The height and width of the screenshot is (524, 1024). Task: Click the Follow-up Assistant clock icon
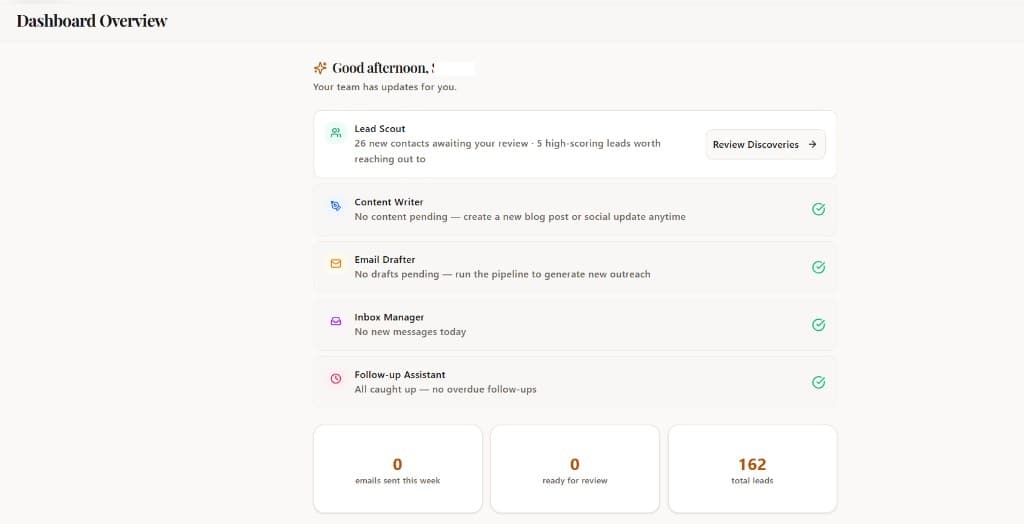[336, 378]
